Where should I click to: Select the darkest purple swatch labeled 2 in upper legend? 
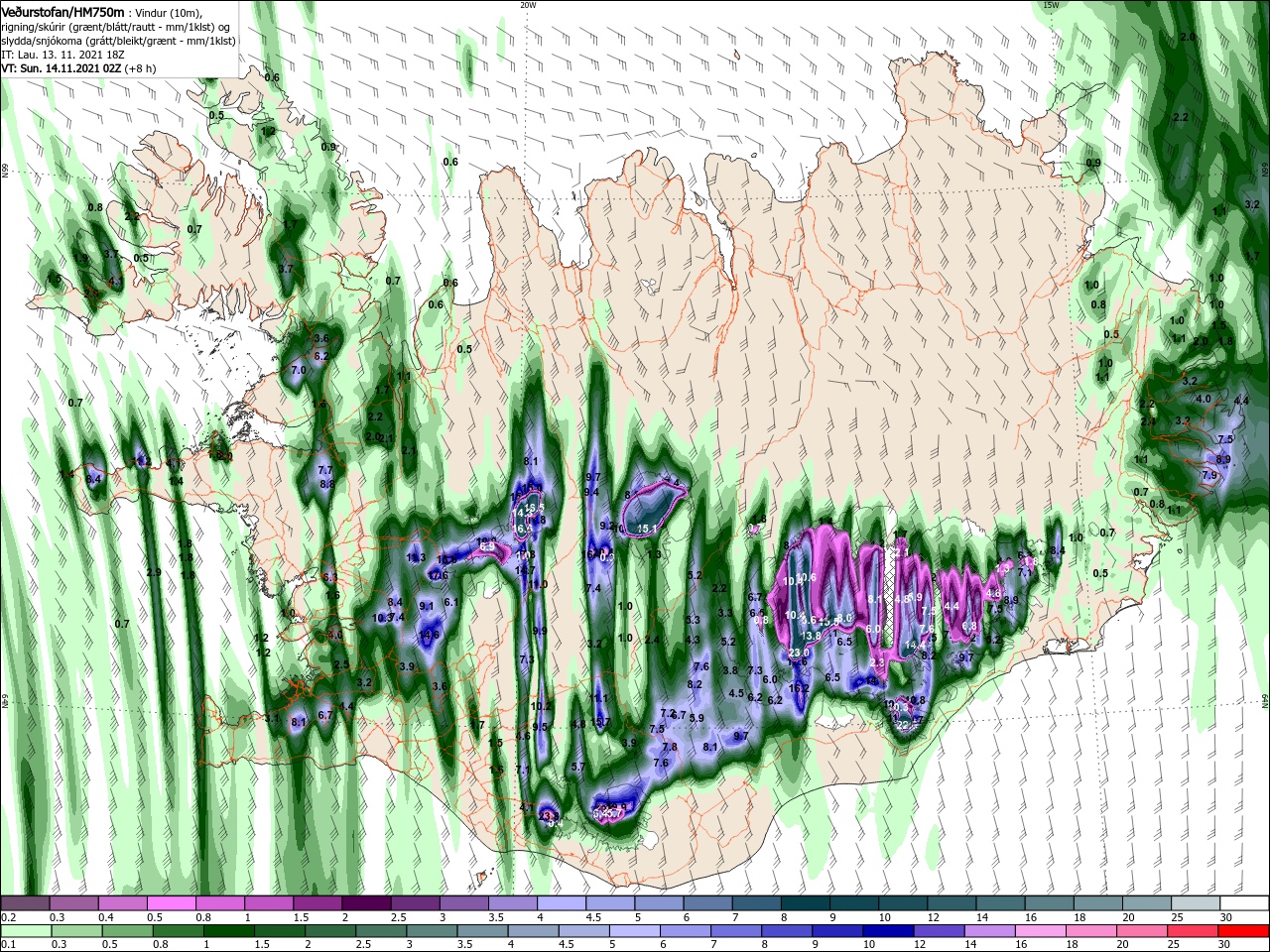(366, 903)
